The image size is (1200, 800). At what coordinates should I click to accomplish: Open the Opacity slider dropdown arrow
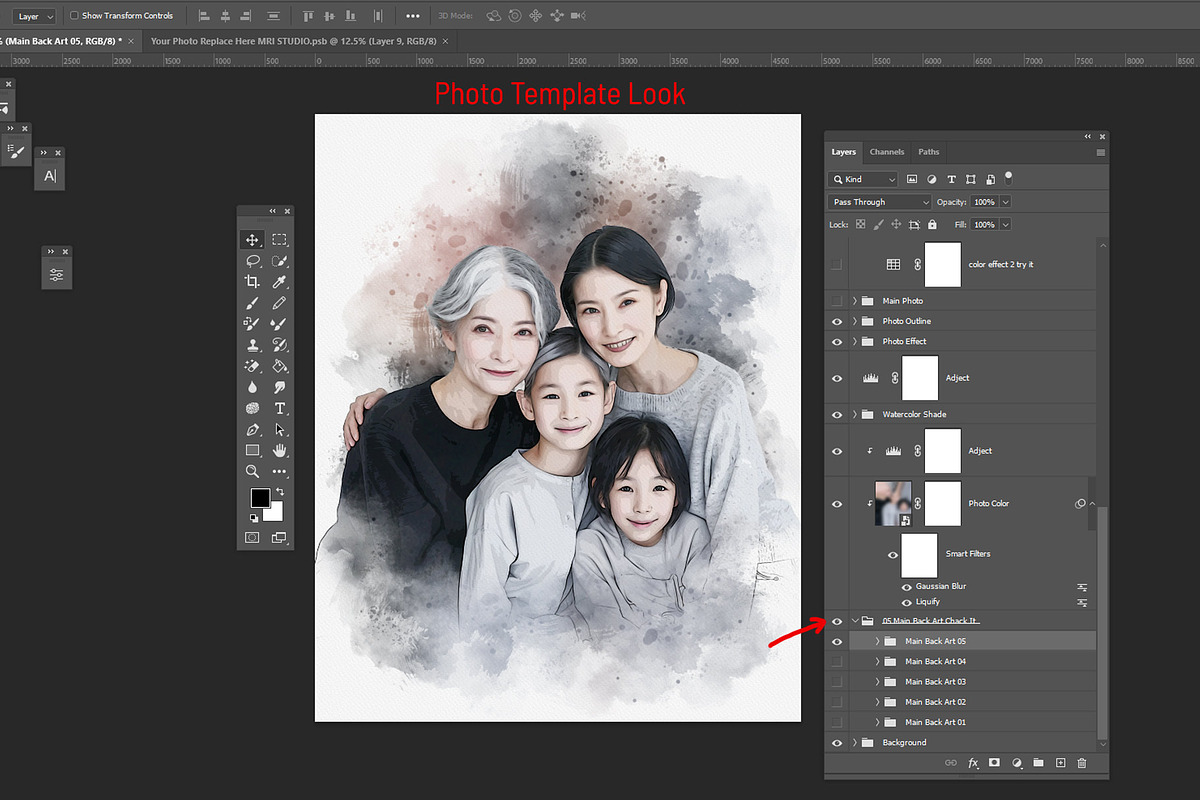click(1005, 202)
